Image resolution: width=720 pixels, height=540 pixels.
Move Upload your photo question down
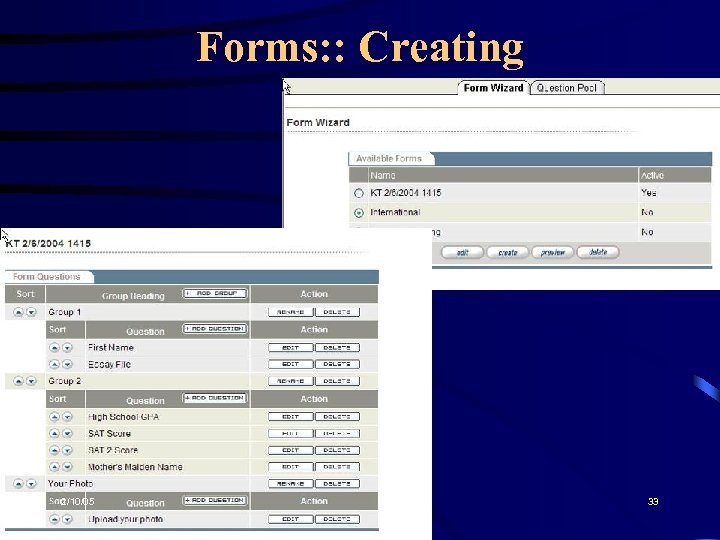(68, 519)
